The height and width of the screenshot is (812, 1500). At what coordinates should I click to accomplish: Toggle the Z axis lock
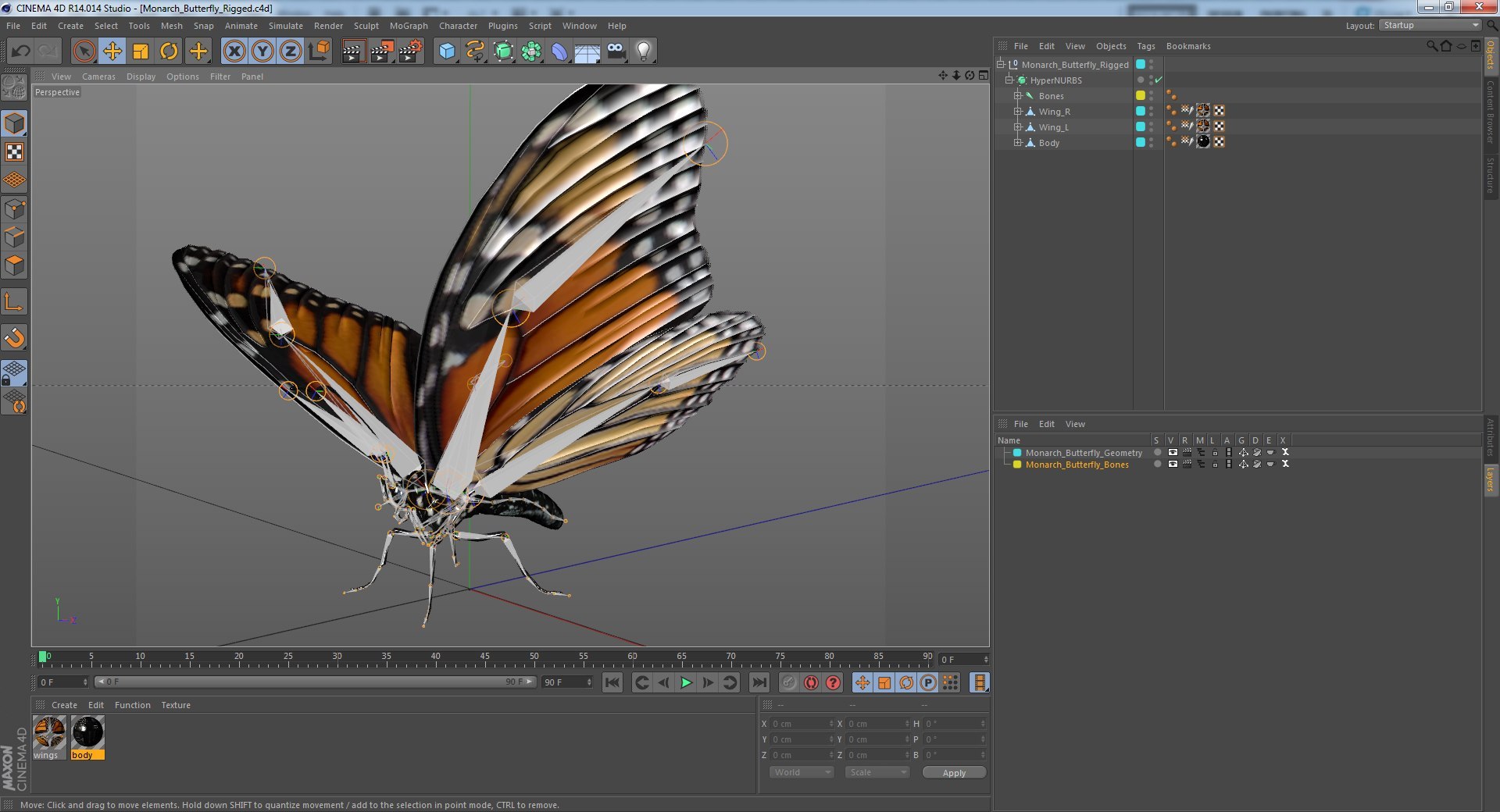click(291, 52)
